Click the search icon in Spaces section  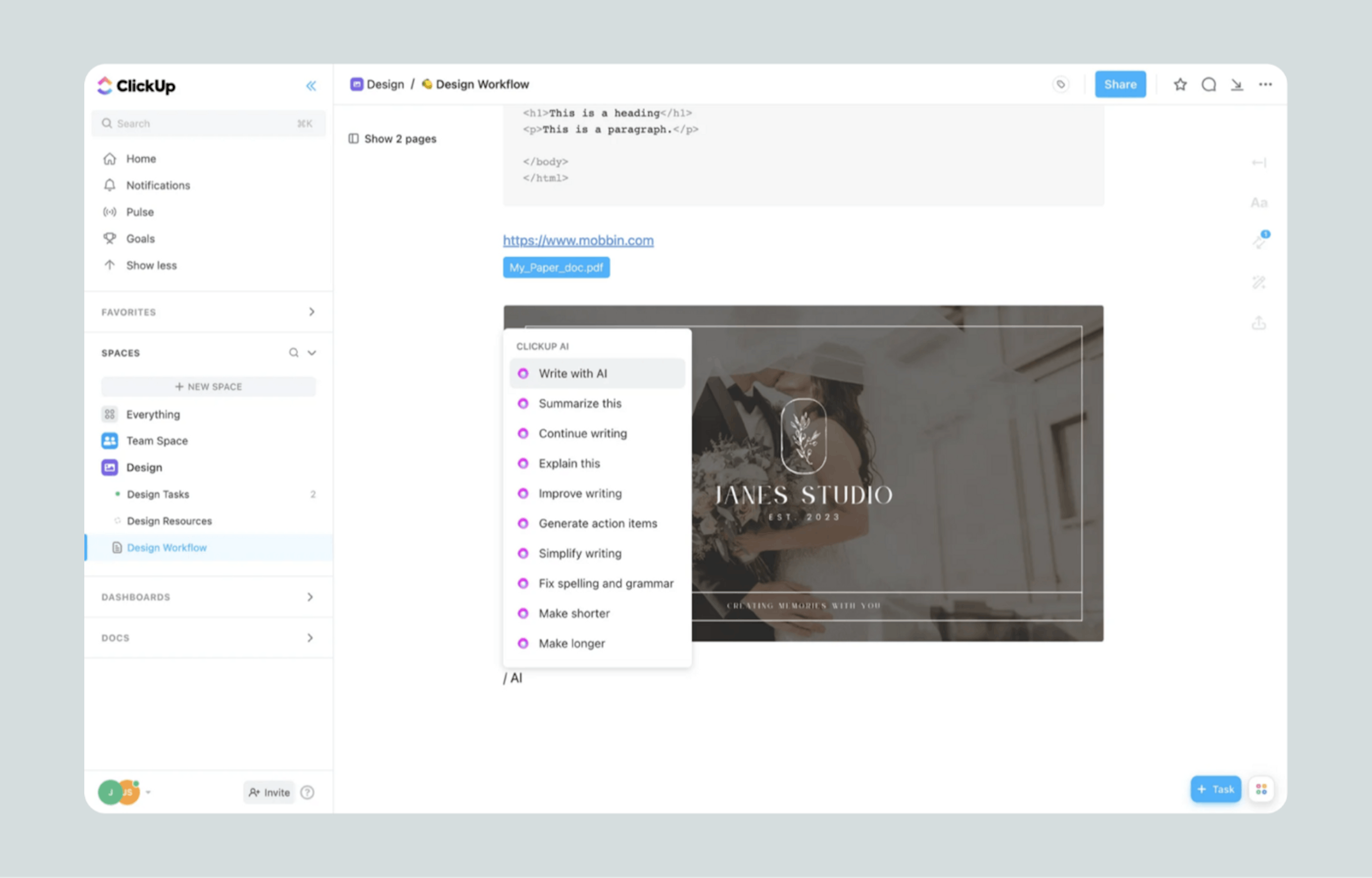pos(293,352)
